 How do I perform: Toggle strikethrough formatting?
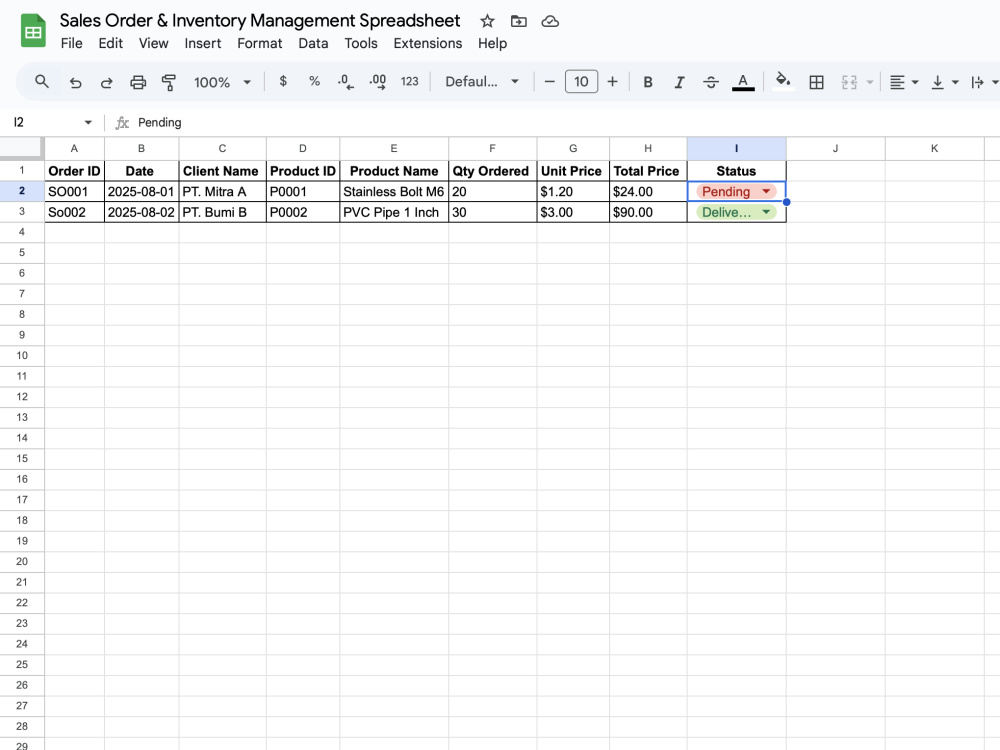click(711, 82)
